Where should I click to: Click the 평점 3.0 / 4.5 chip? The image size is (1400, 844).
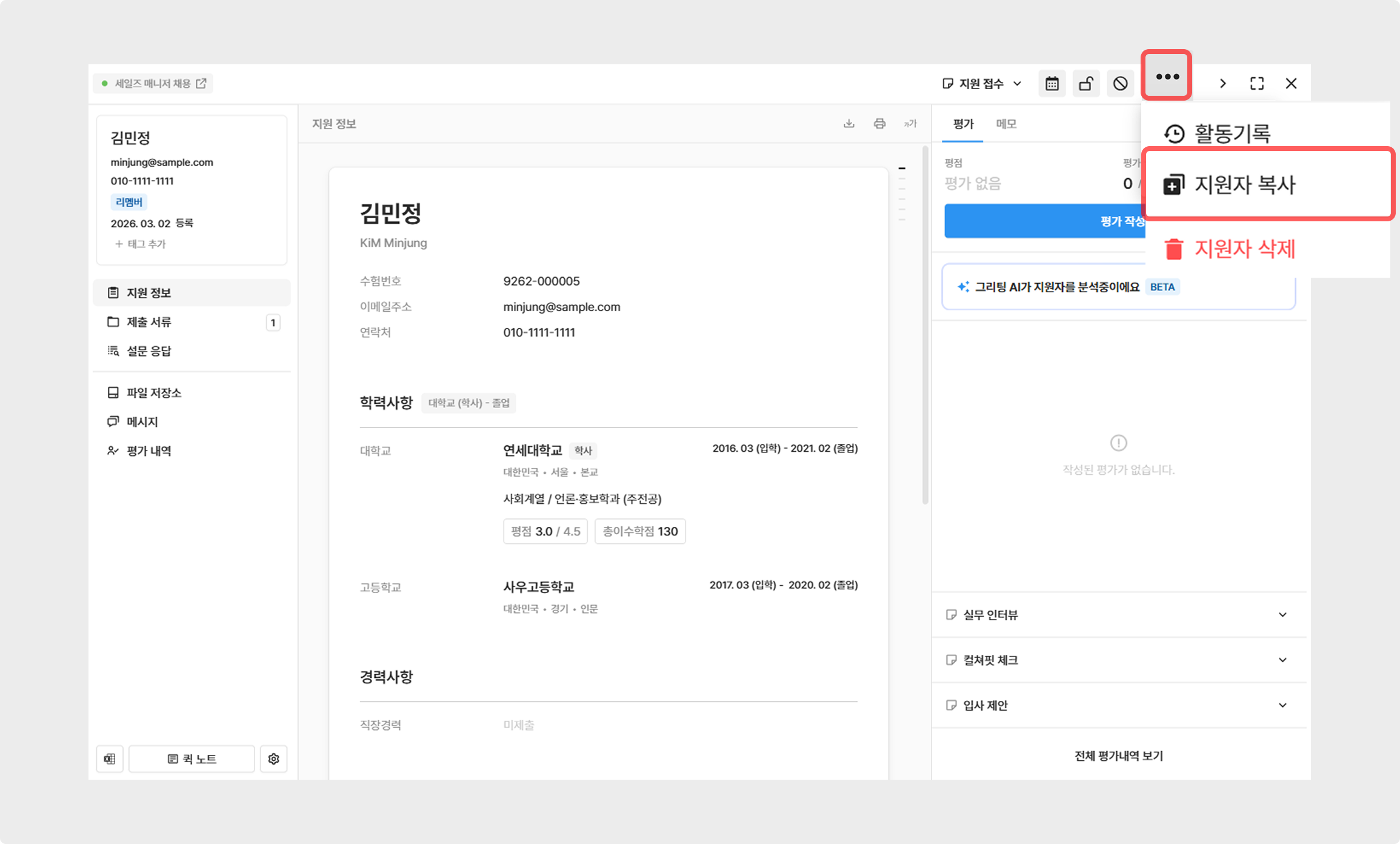pos(545,532)
